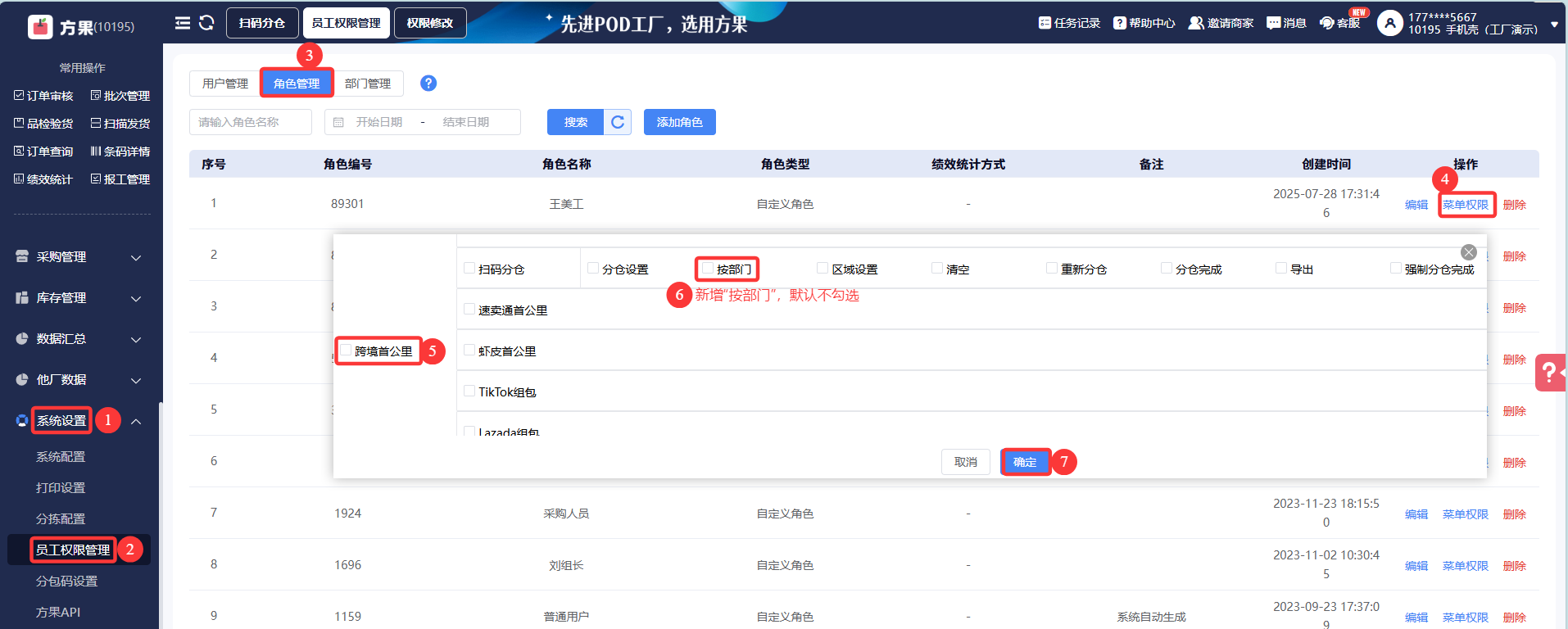Switch to the 部门管理 tab

(x=368, y=84)
